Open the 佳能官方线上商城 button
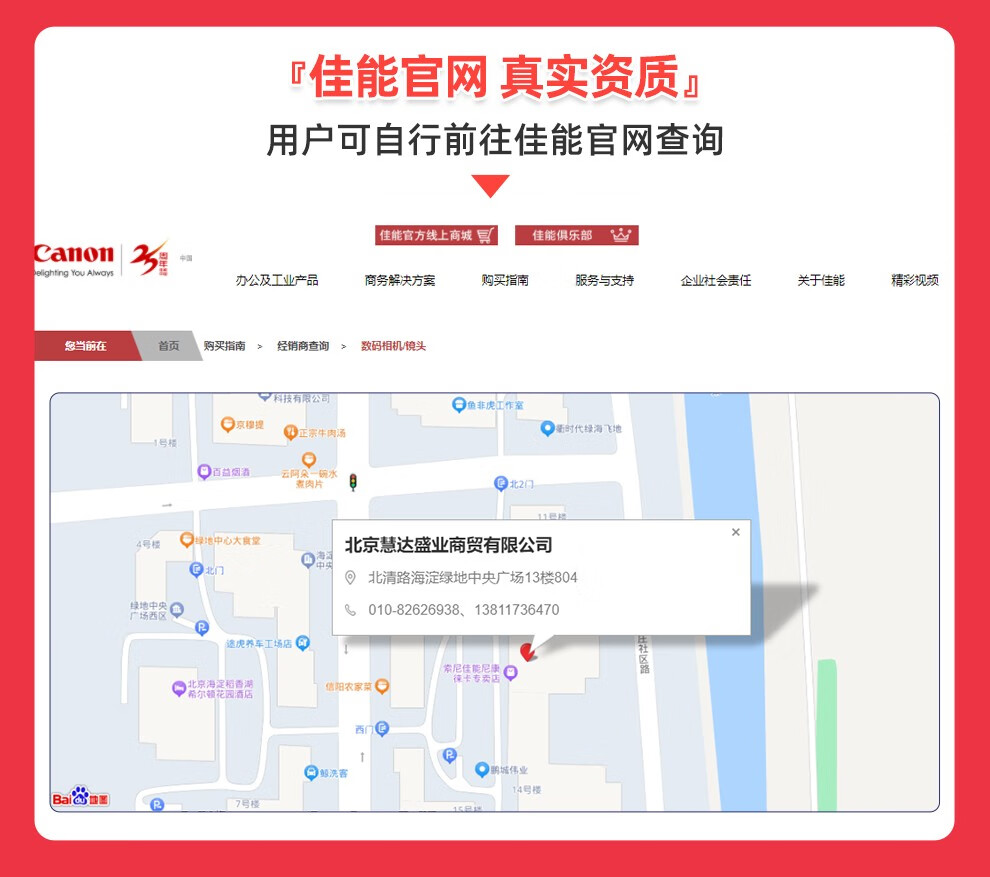The width and height of the screenshot is (990, 877). pyautogui.click(x=436, y=236)
